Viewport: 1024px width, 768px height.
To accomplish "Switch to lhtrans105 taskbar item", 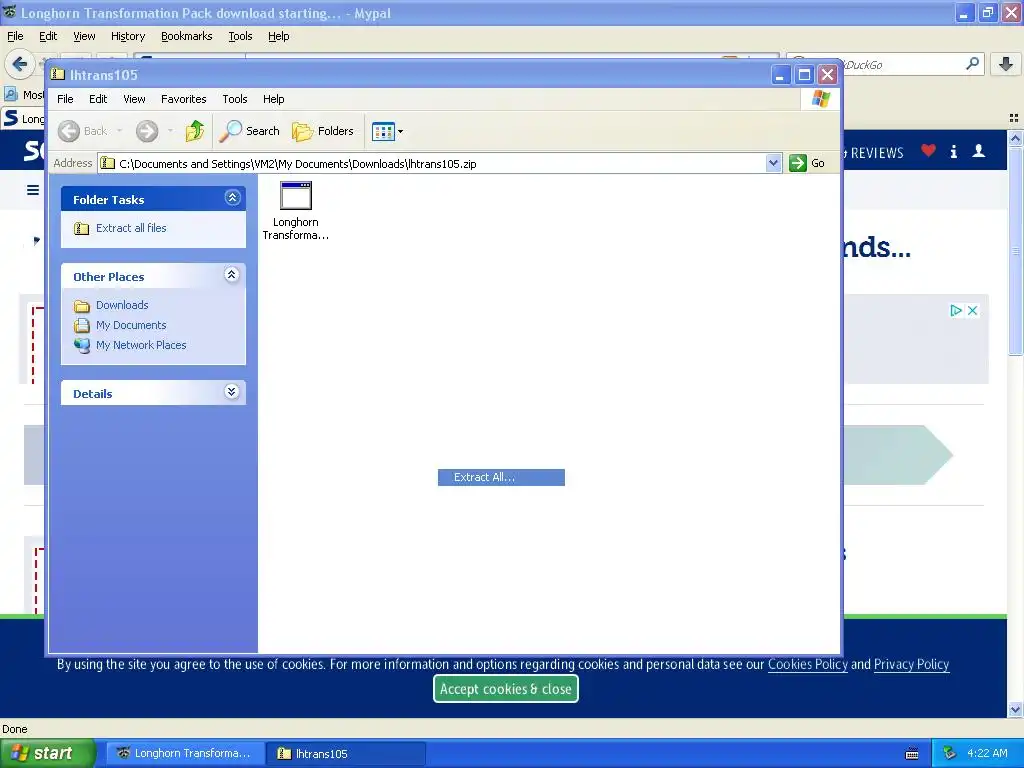I will tap(346, 753).
